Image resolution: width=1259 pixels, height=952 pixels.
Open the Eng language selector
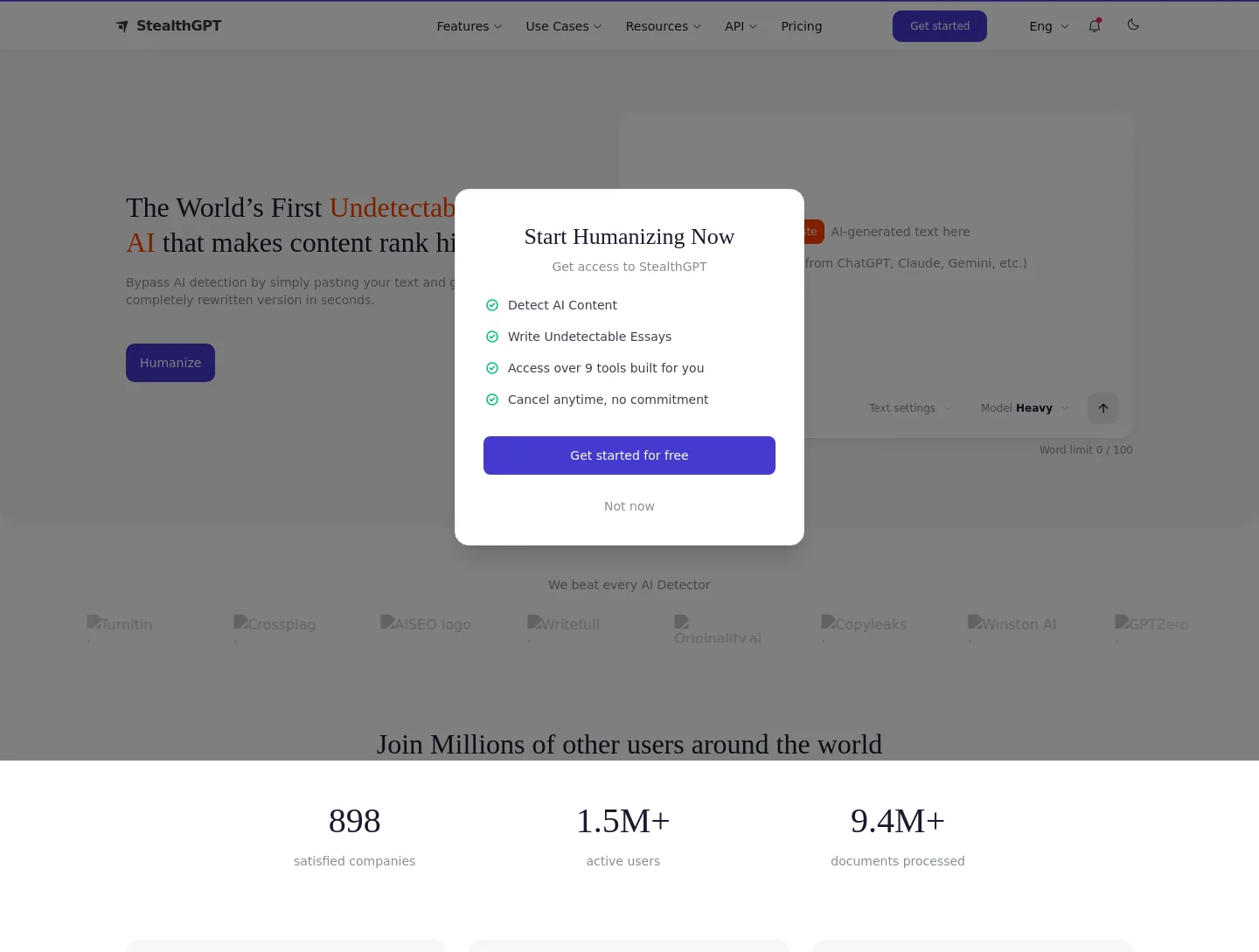pyautogui.click(x=1049, y=26)
